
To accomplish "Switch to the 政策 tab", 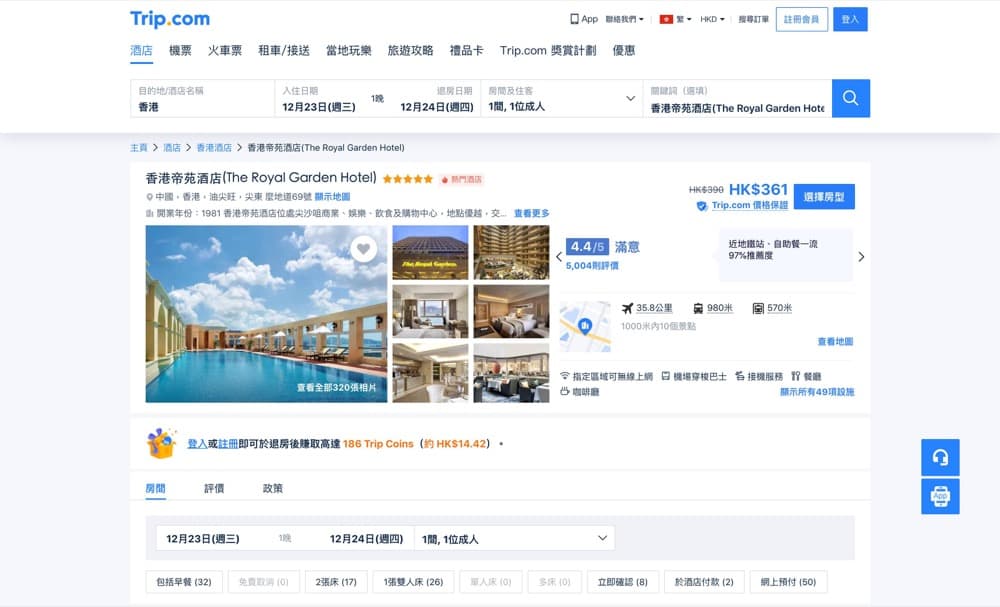I will click(x=272, y=488).
